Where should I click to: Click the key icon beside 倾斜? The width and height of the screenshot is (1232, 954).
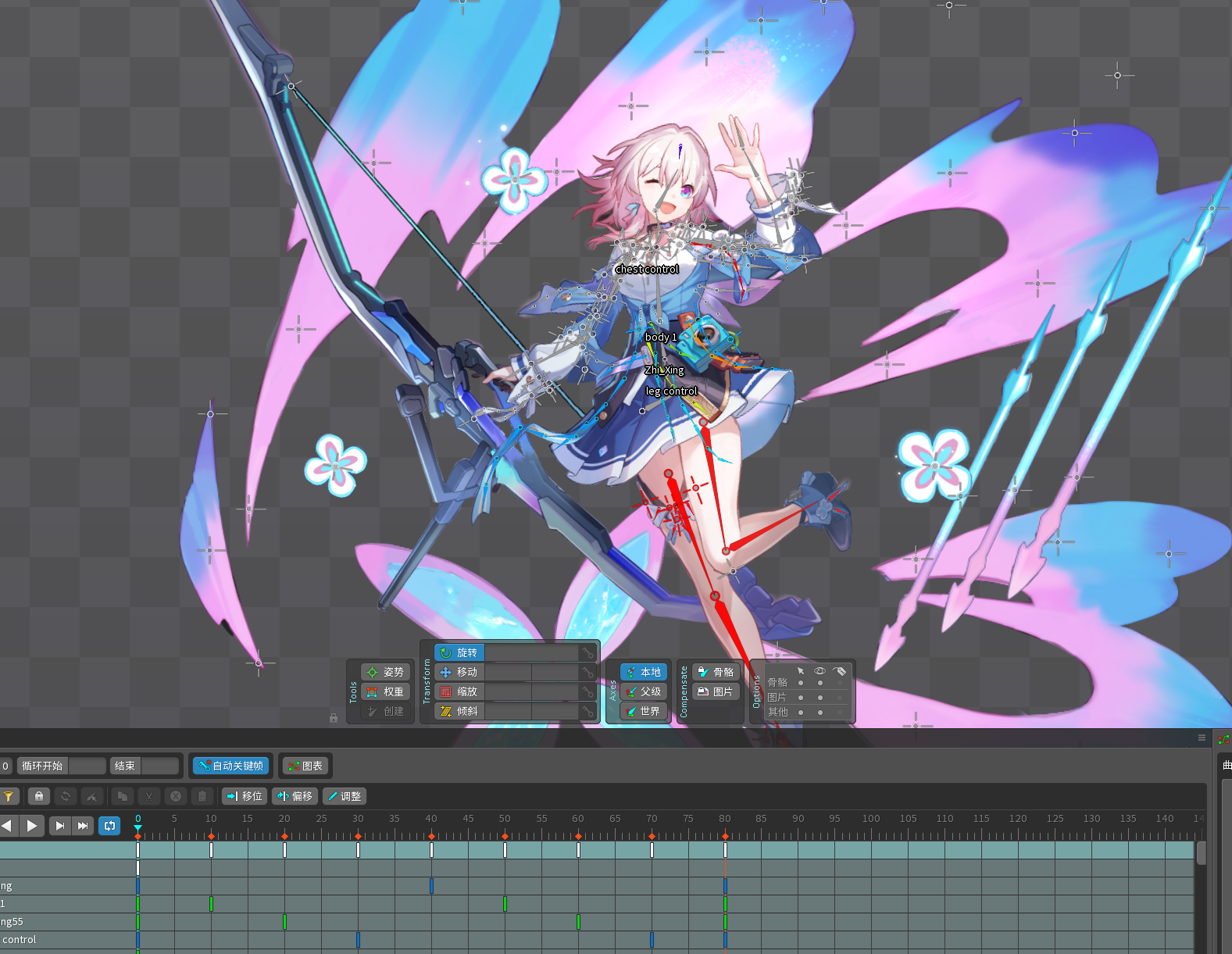587,711
